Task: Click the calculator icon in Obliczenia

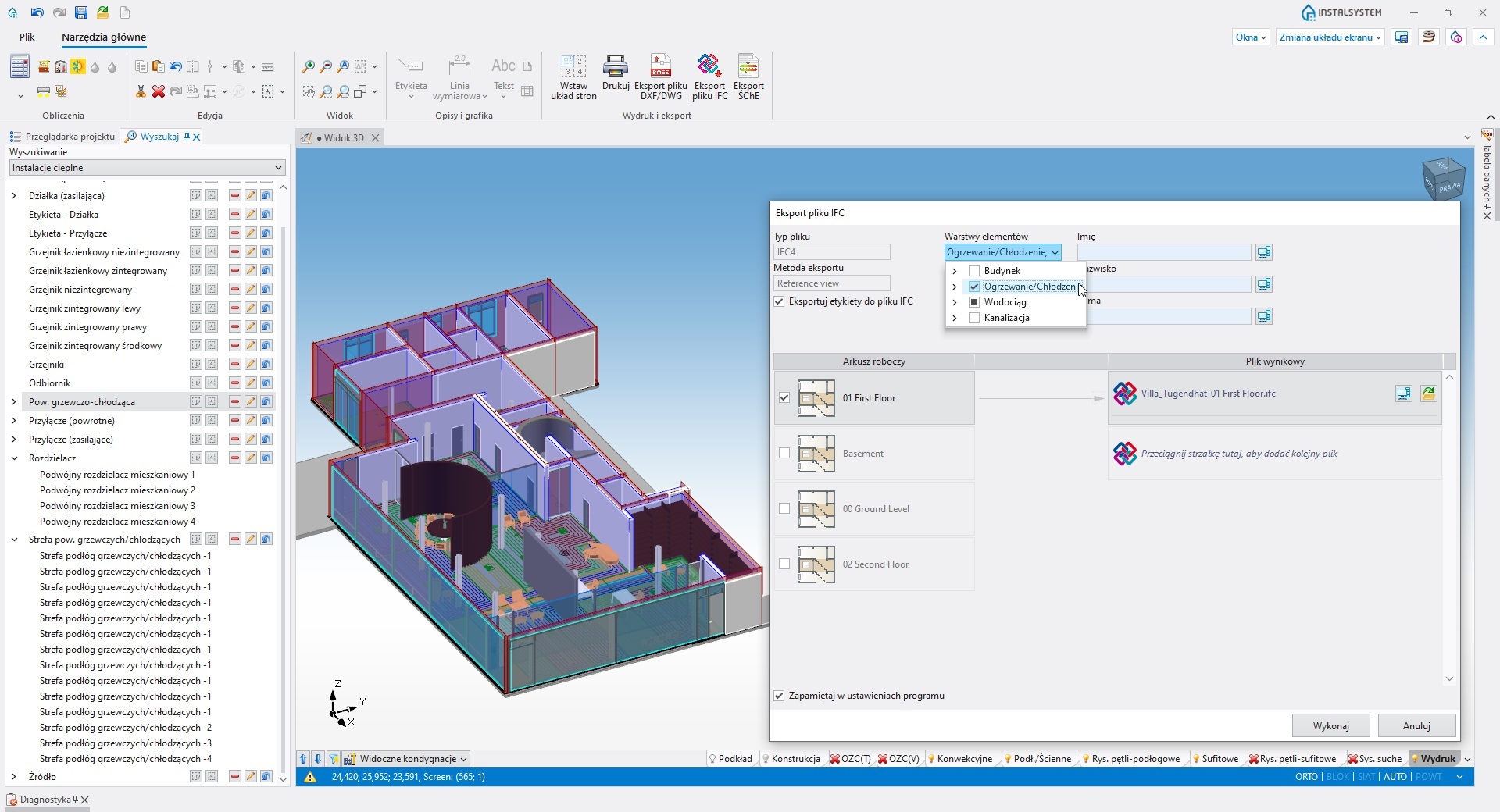Action: coord(20,67)
